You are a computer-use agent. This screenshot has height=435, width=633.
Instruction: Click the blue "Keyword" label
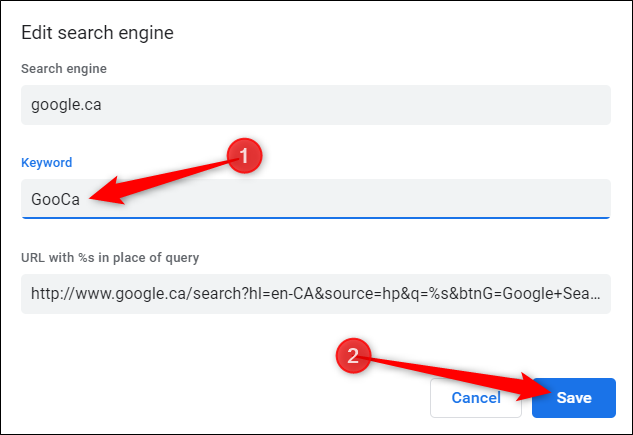click(x=47, y=162)
